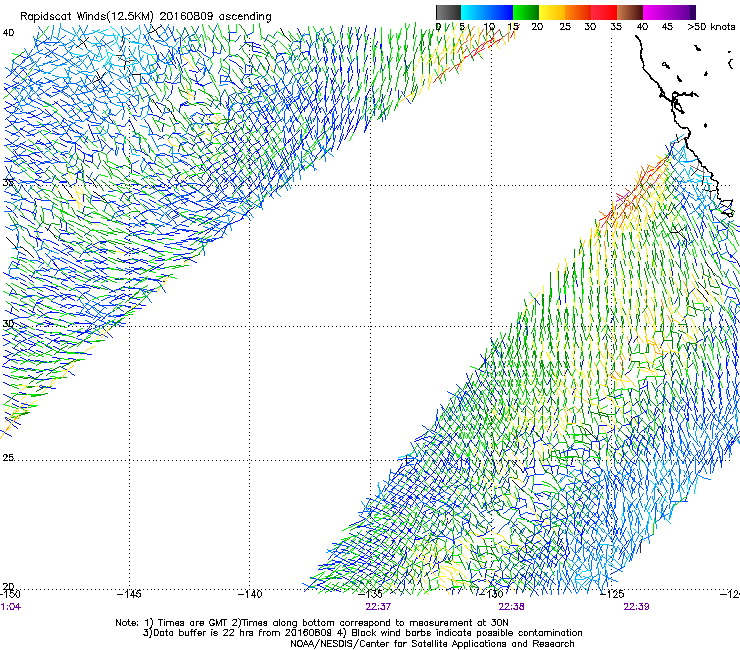Click the '>50 knots' legend label
The image size is (740, 650).
(x=711, y=27)
